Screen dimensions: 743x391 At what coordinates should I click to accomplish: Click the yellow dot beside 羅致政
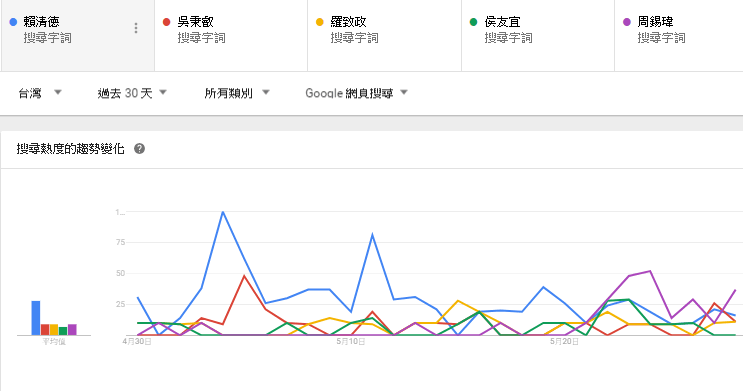(320, 22)
